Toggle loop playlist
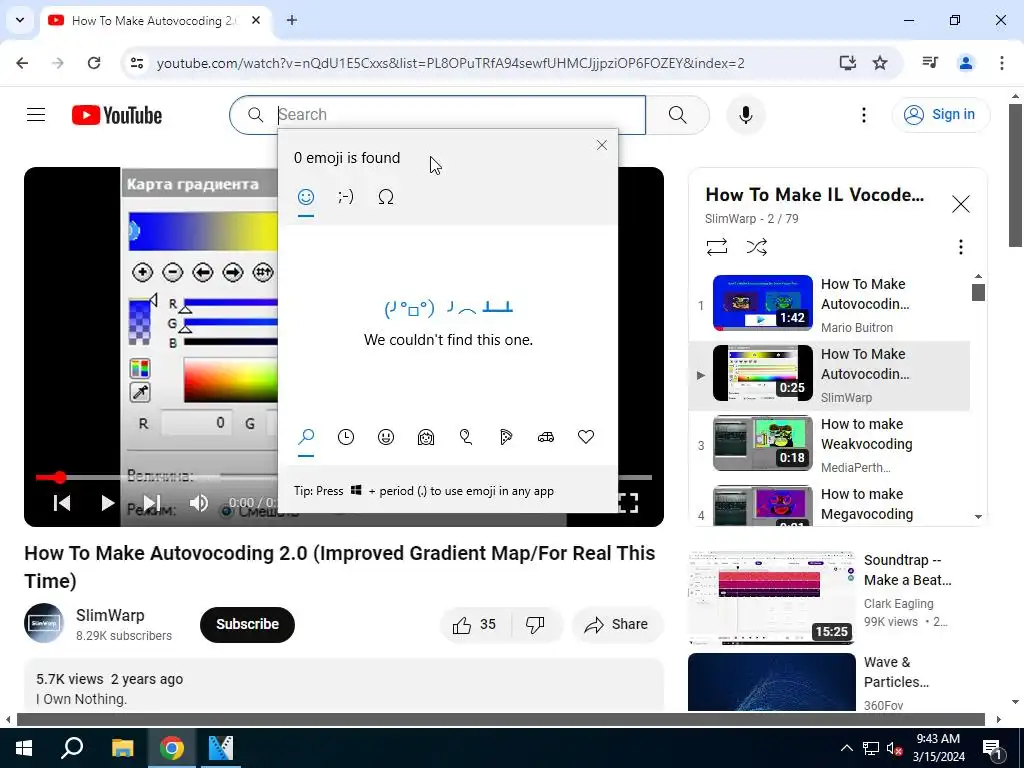 coord(716,247)
